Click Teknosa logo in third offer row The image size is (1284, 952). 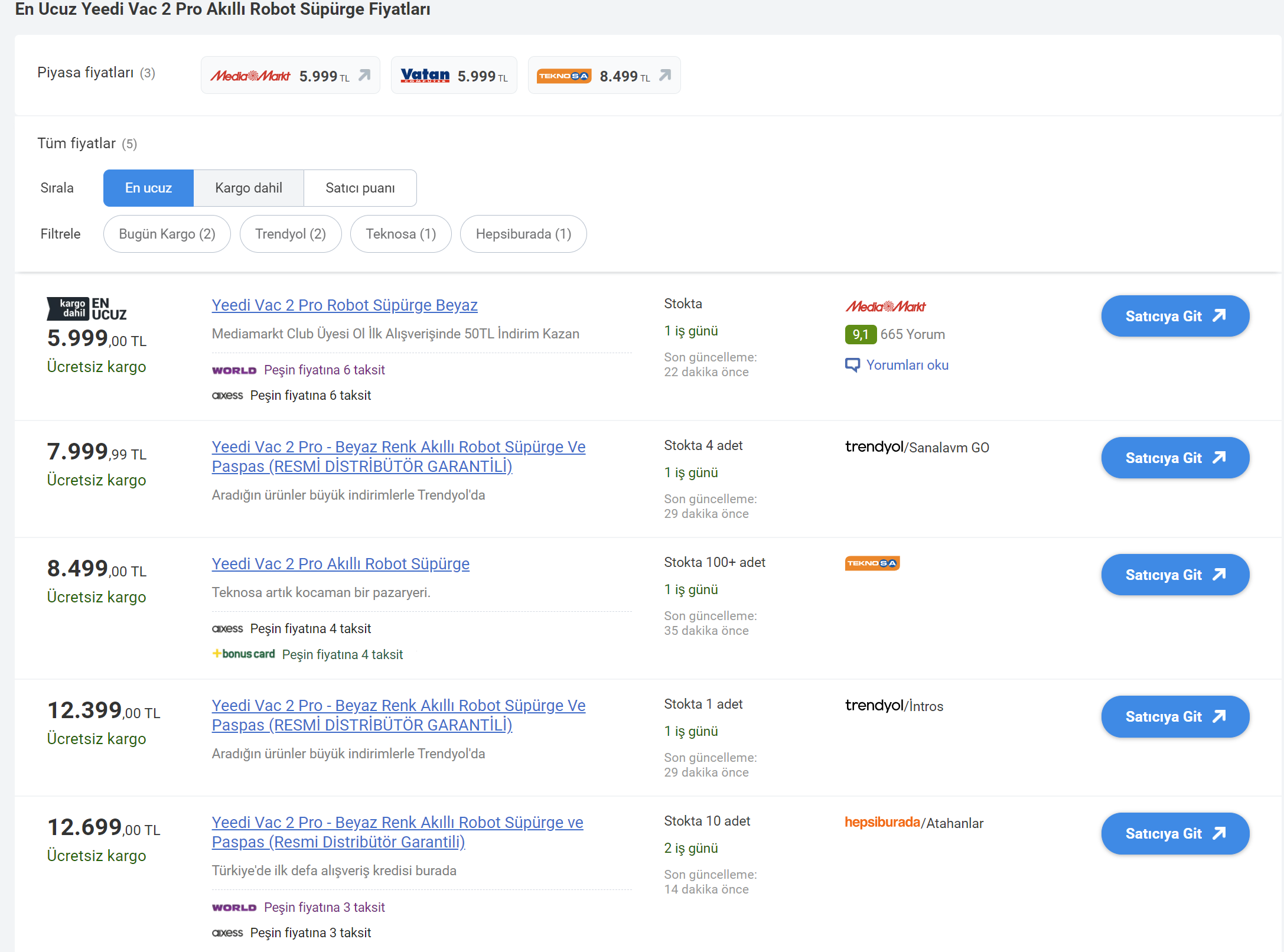coord(872,563)
